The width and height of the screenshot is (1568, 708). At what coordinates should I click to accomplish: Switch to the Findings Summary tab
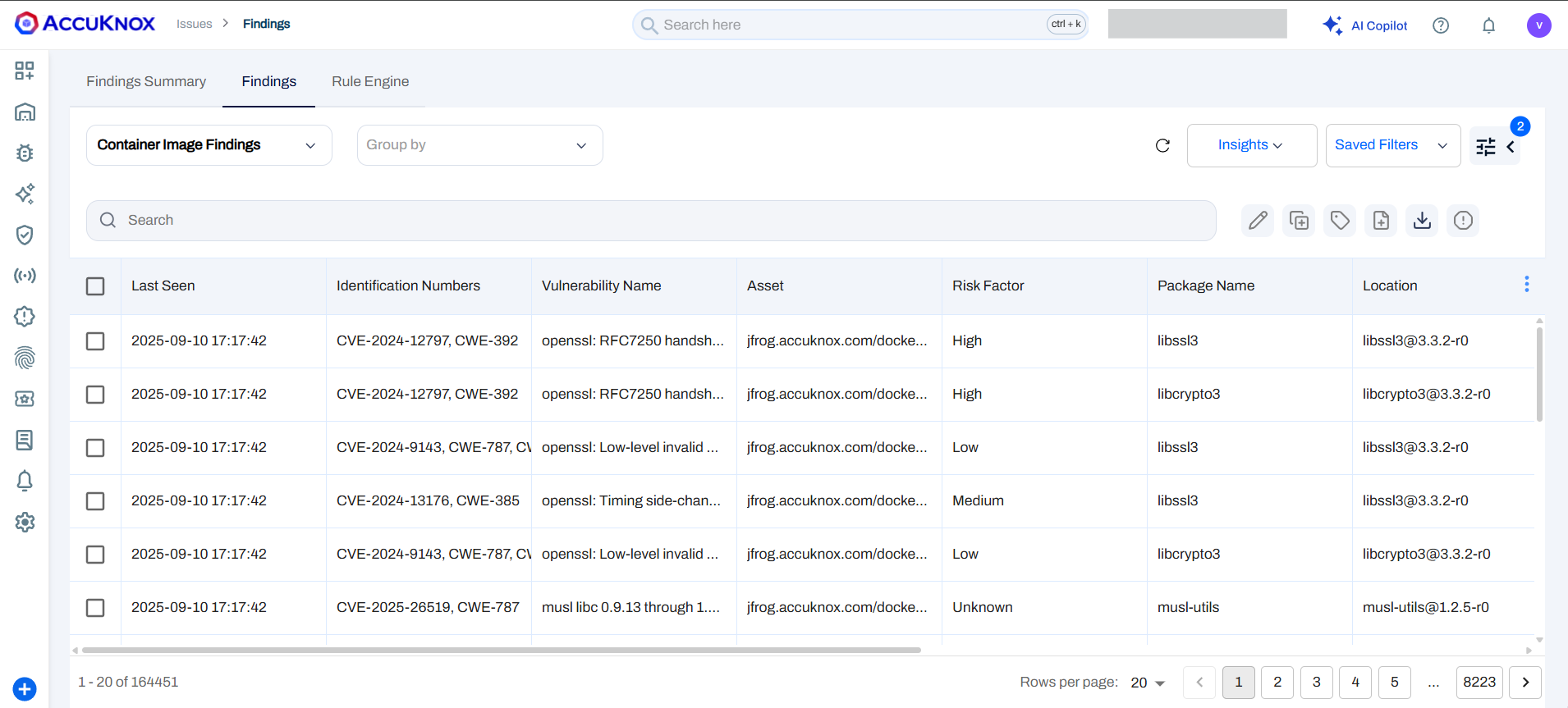point(146,81)
